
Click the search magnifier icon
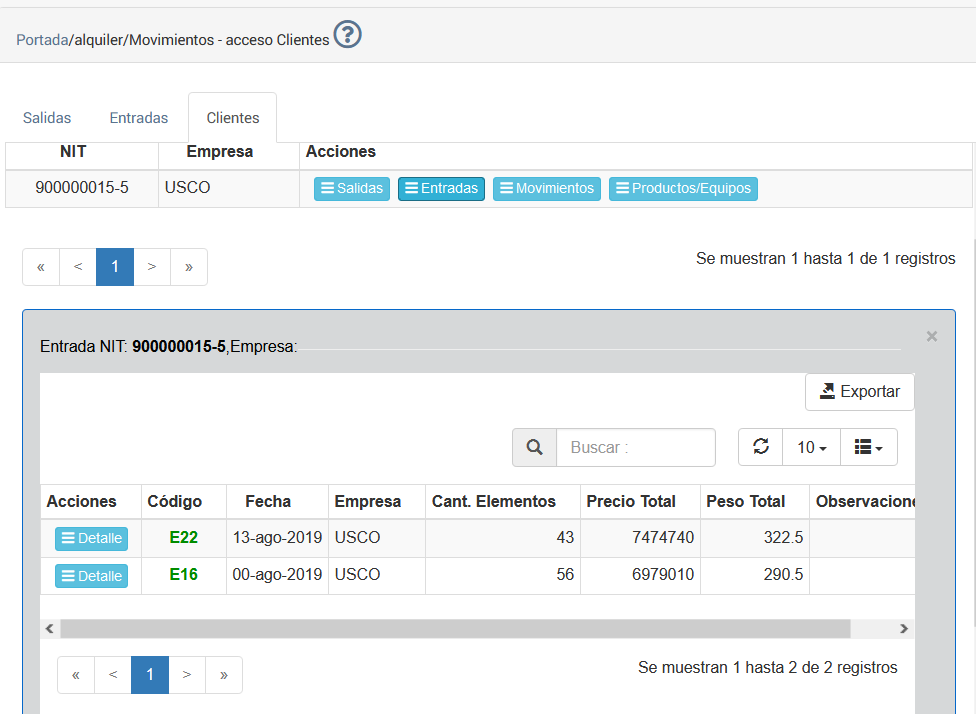click(x=535, y=448)
